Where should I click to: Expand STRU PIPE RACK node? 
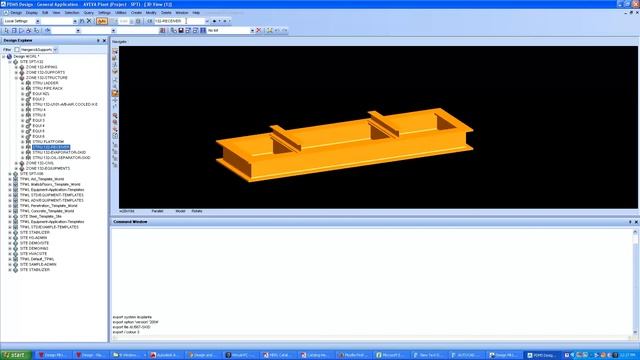[23, 88]
